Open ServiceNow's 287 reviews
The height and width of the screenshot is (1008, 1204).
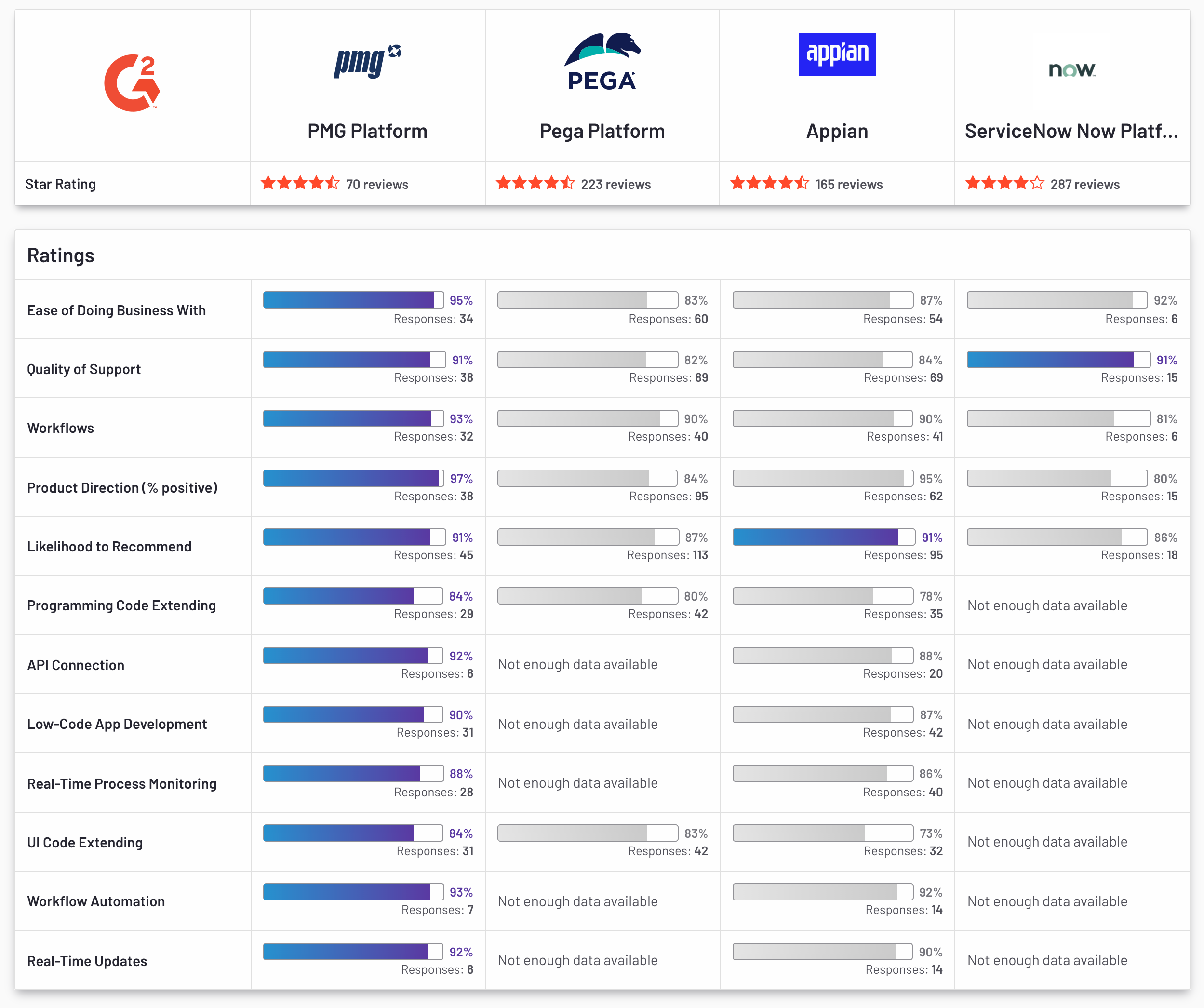(x=1085, y=185)
